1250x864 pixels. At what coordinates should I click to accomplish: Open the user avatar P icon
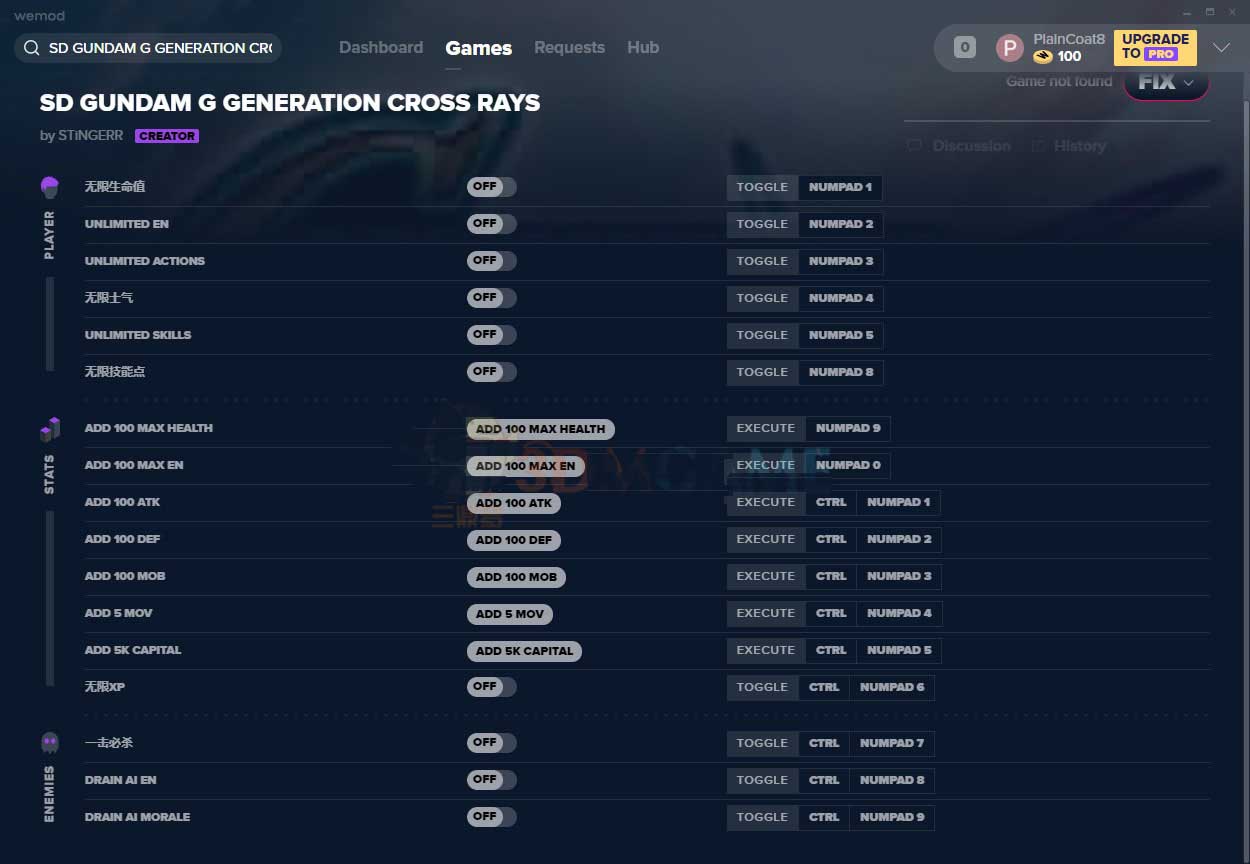pos(1010,47)
